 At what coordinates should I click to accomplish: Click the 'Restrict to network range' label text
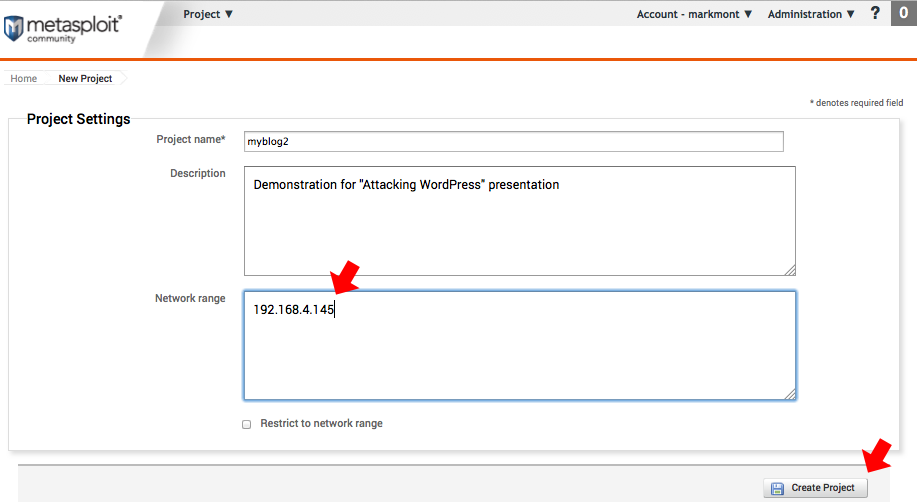321,424
